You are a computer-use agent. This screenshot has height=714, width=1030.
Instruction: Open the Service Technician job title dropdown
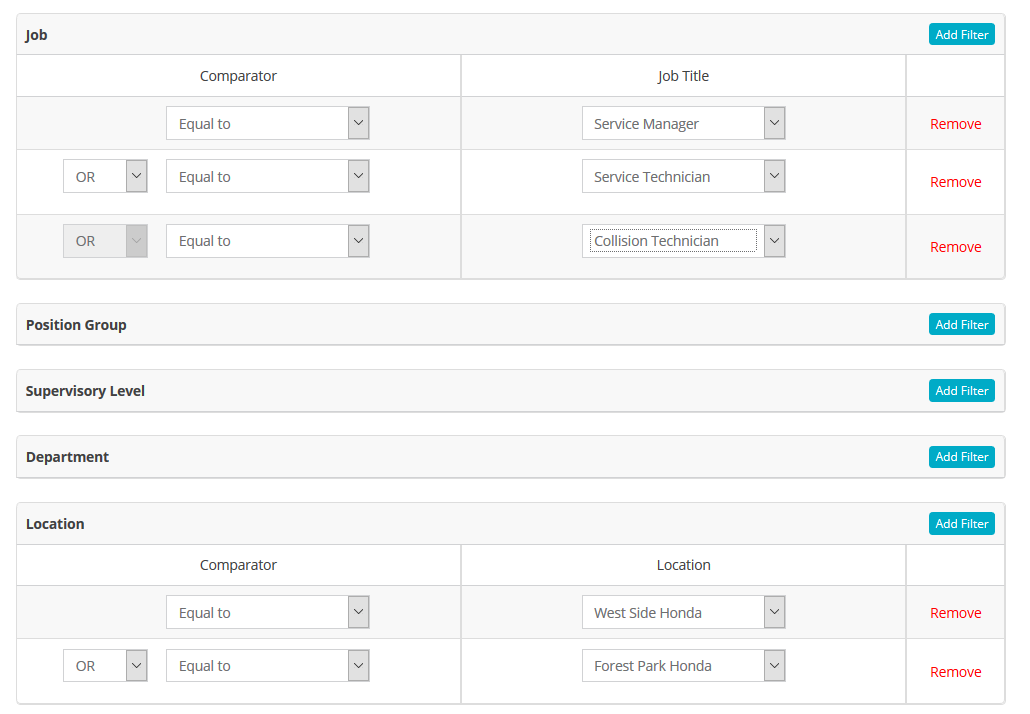click(683, 176)
